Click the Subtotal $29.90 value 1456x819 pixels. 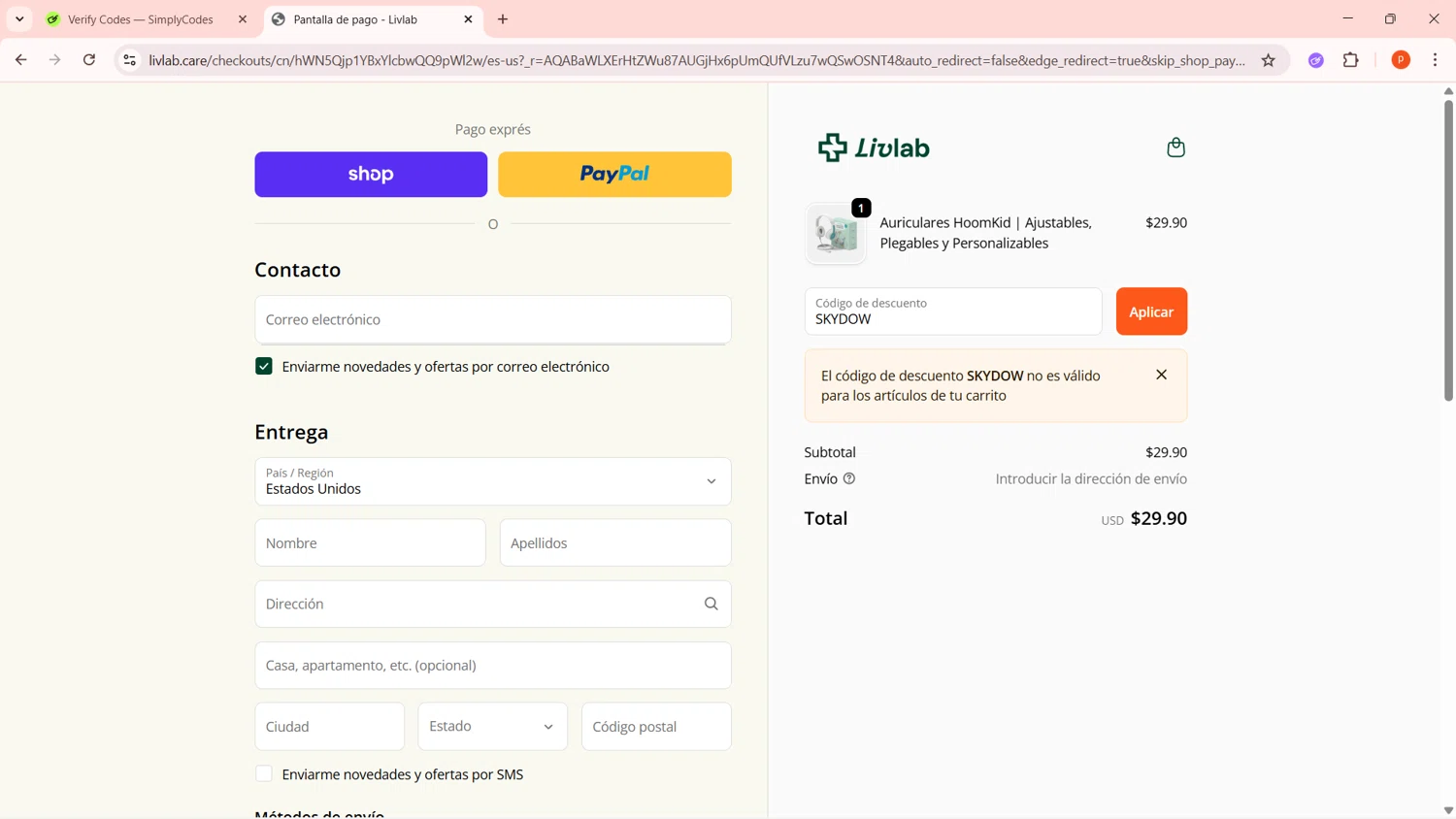pos(1166,452)
